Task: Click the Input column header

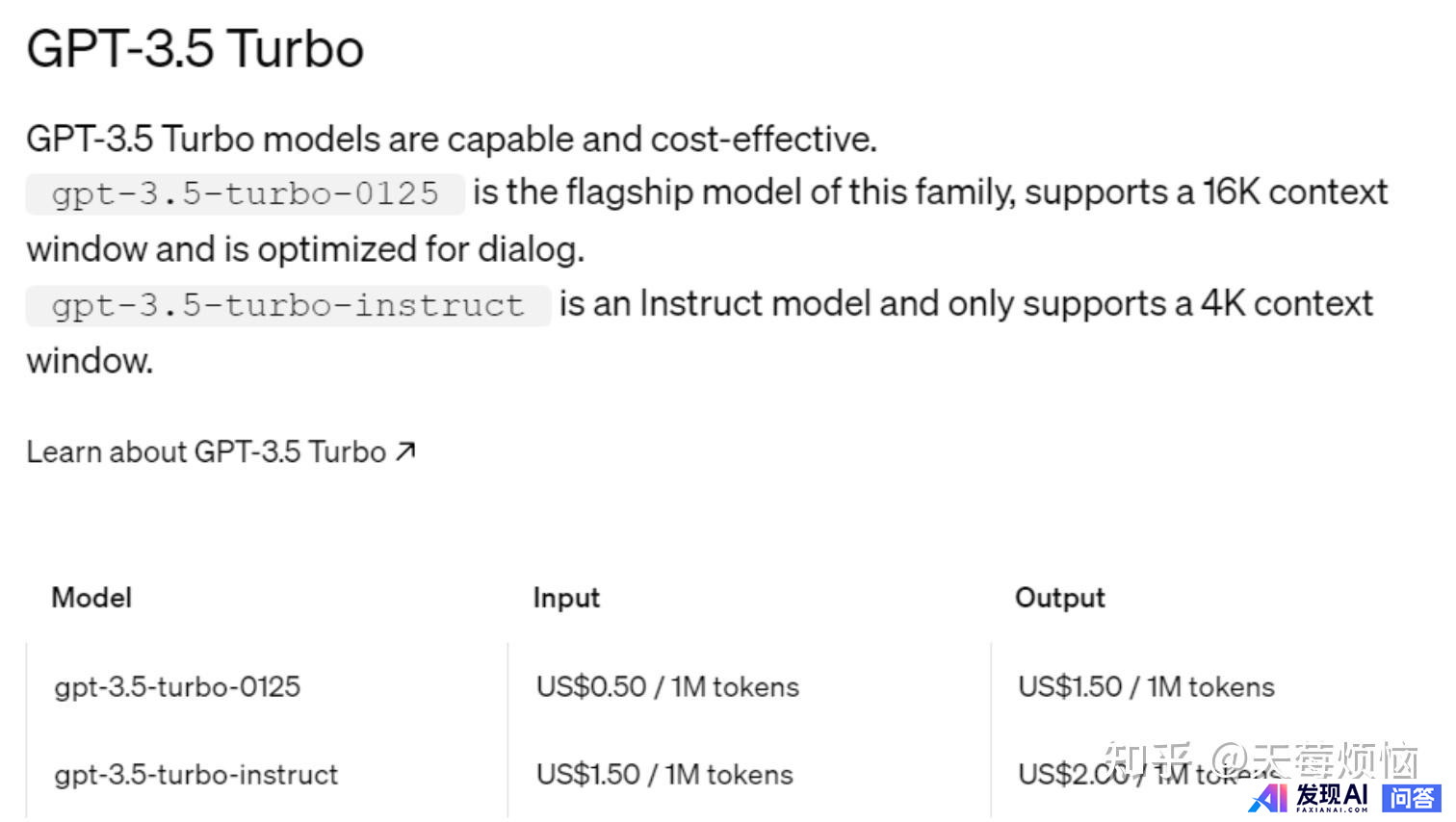Action: 566,598
